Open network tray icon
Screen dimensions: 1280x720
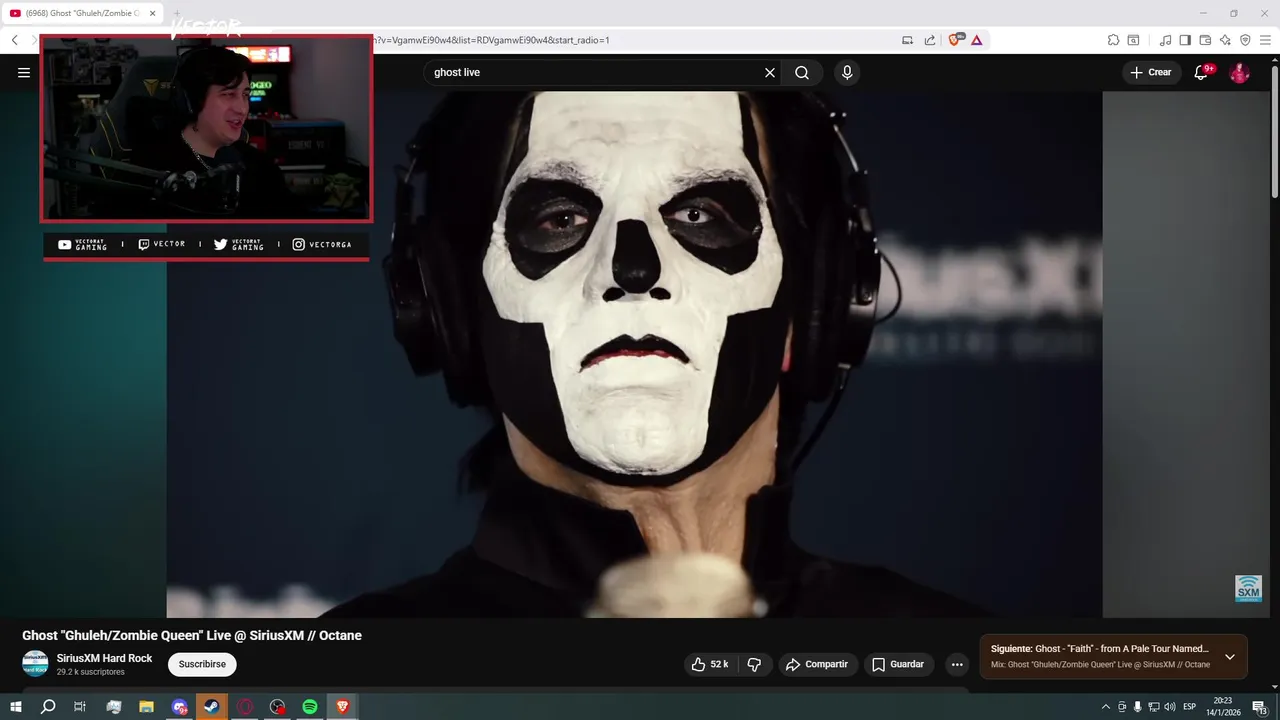[x=1154, y=707]
